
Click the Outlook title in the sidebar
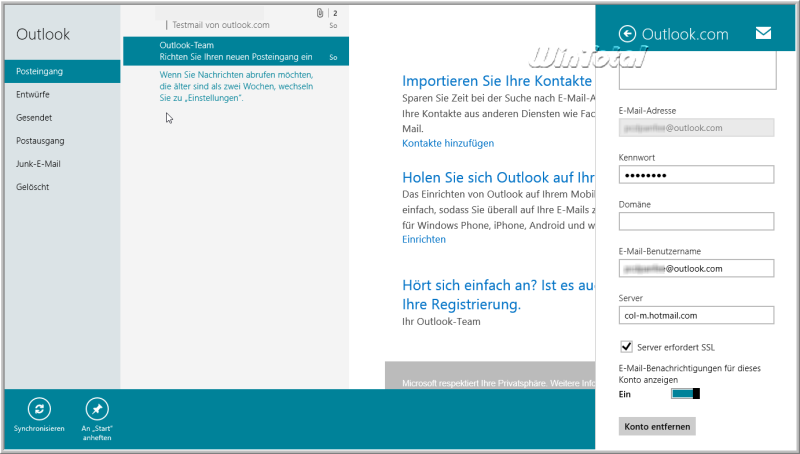(43, 34)
